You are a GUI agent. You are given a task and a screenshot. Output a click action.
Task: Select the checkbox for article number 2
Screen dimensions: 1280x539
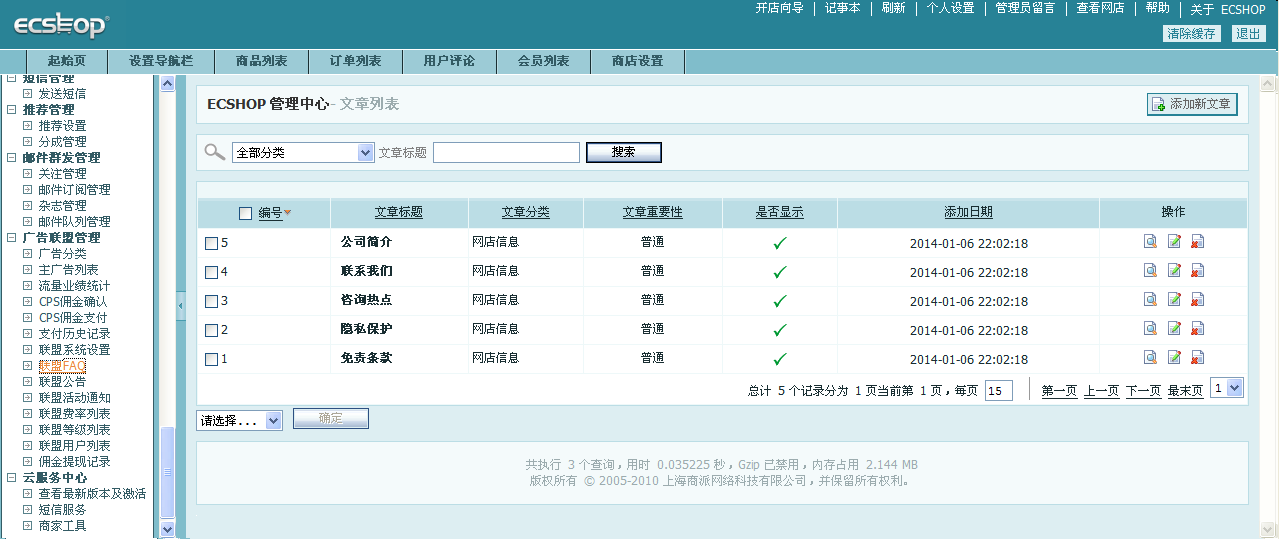pos(211,330)
